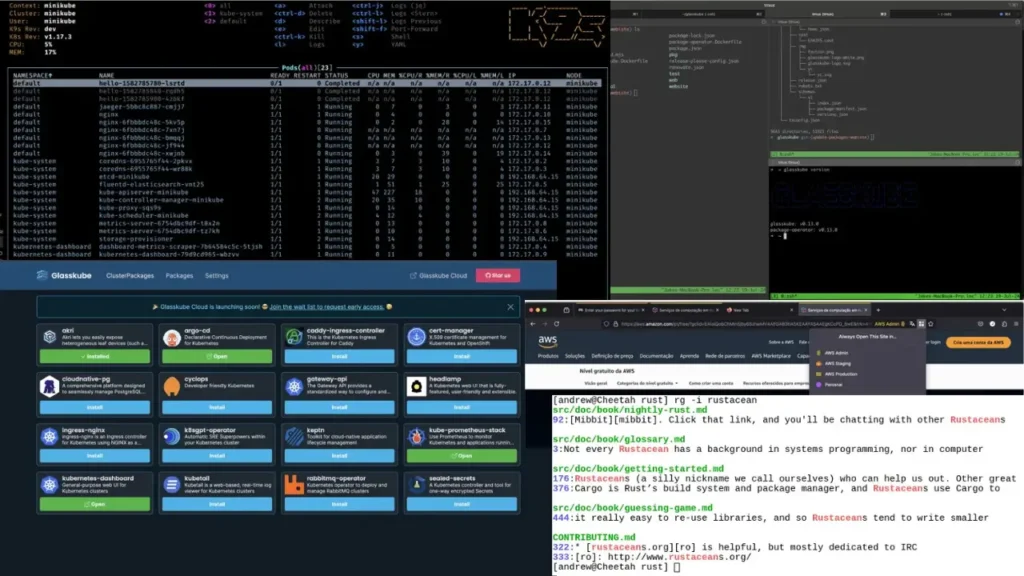Select the storage-provisioner pod row in K9s
1024x576 pixels.
coord(306,239)
